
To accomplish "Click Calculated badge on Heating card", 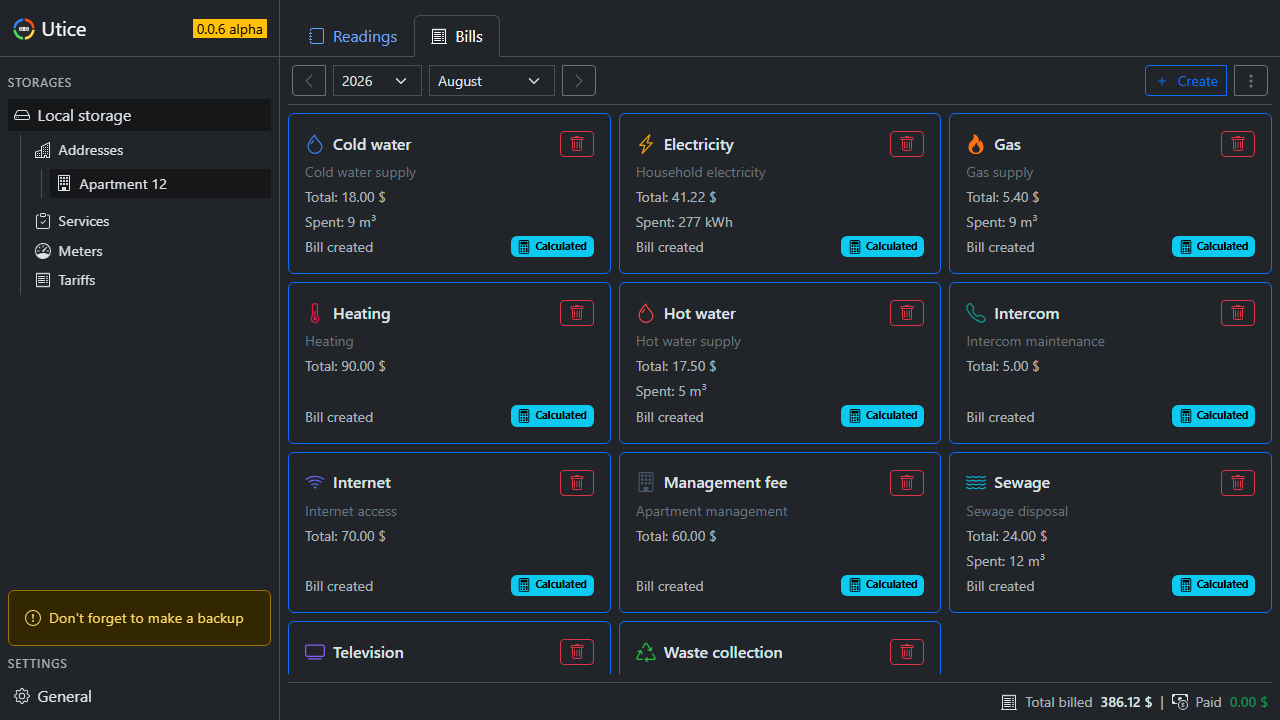I will tap(552, 415).
